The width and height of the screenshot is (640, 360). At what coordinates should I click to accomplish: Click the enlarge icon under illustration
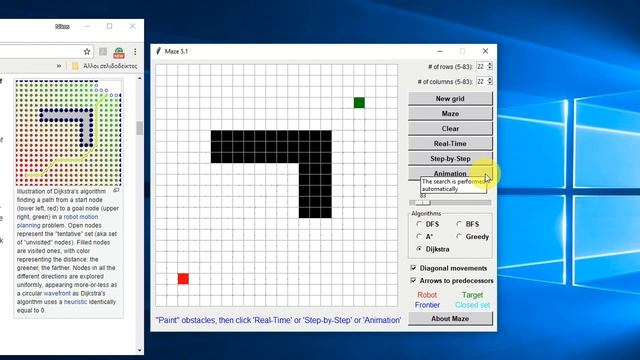pos(116,190)
